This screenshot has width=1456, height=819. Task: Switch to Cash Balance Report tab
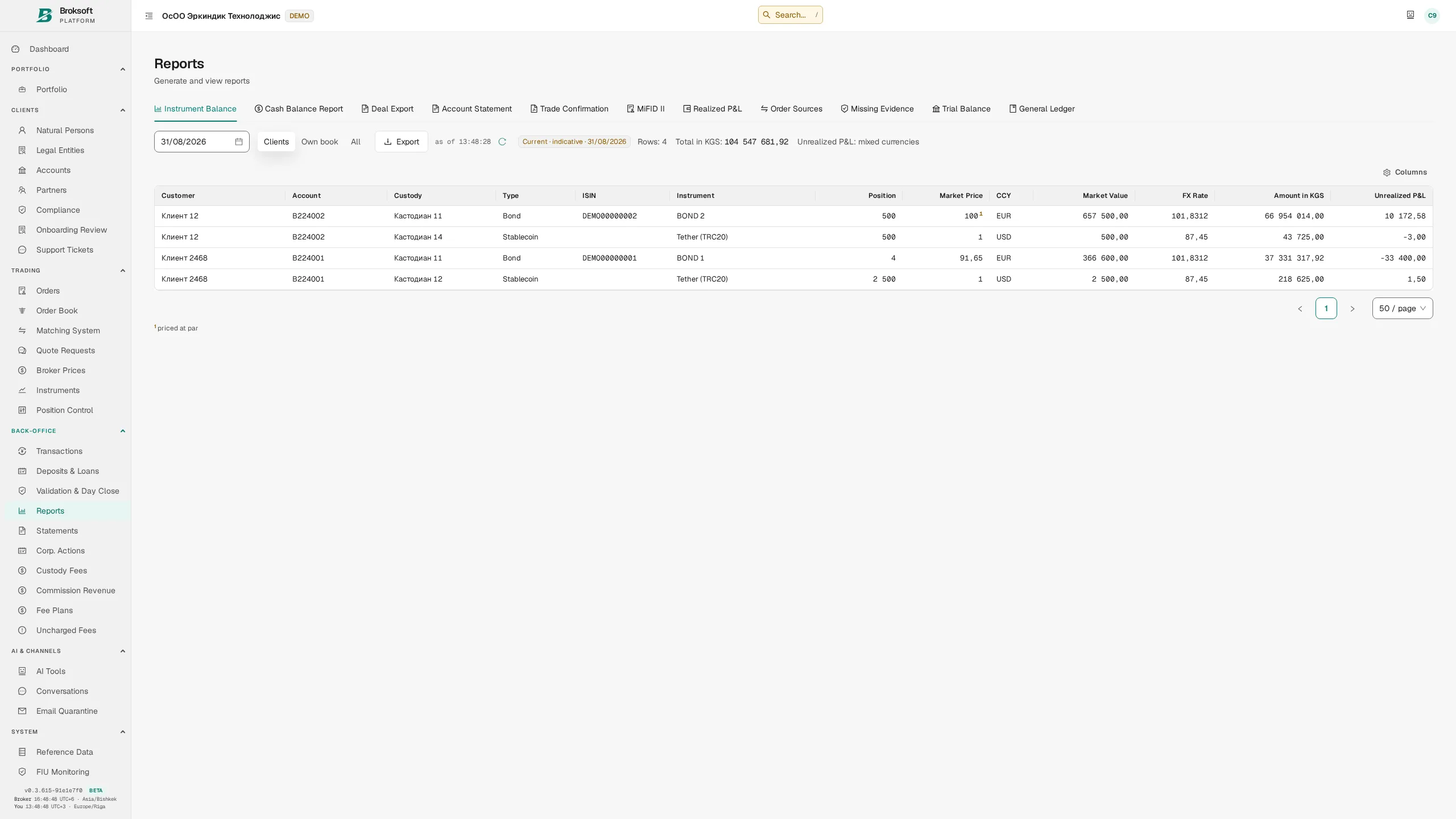point(299,109)
